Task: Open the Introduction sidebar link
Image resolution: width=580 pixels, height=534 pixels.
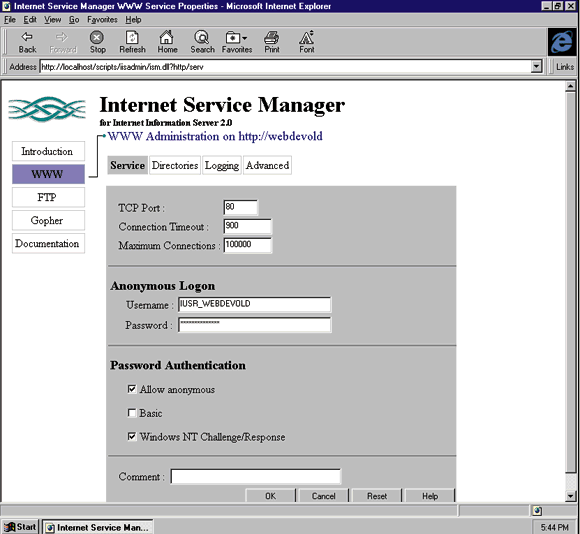Action: click(48, 151)
